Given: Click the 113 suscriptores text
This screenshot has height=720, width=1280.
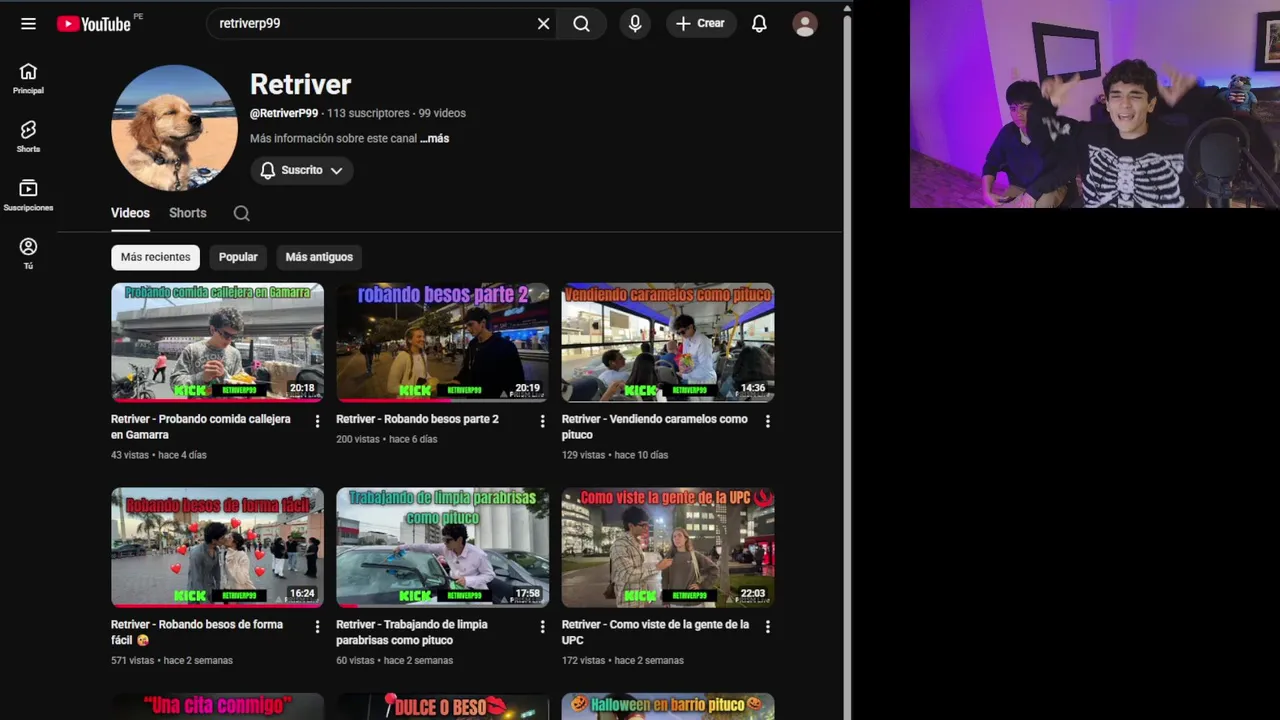Looking at the screenshot, I should click(368, 113).
